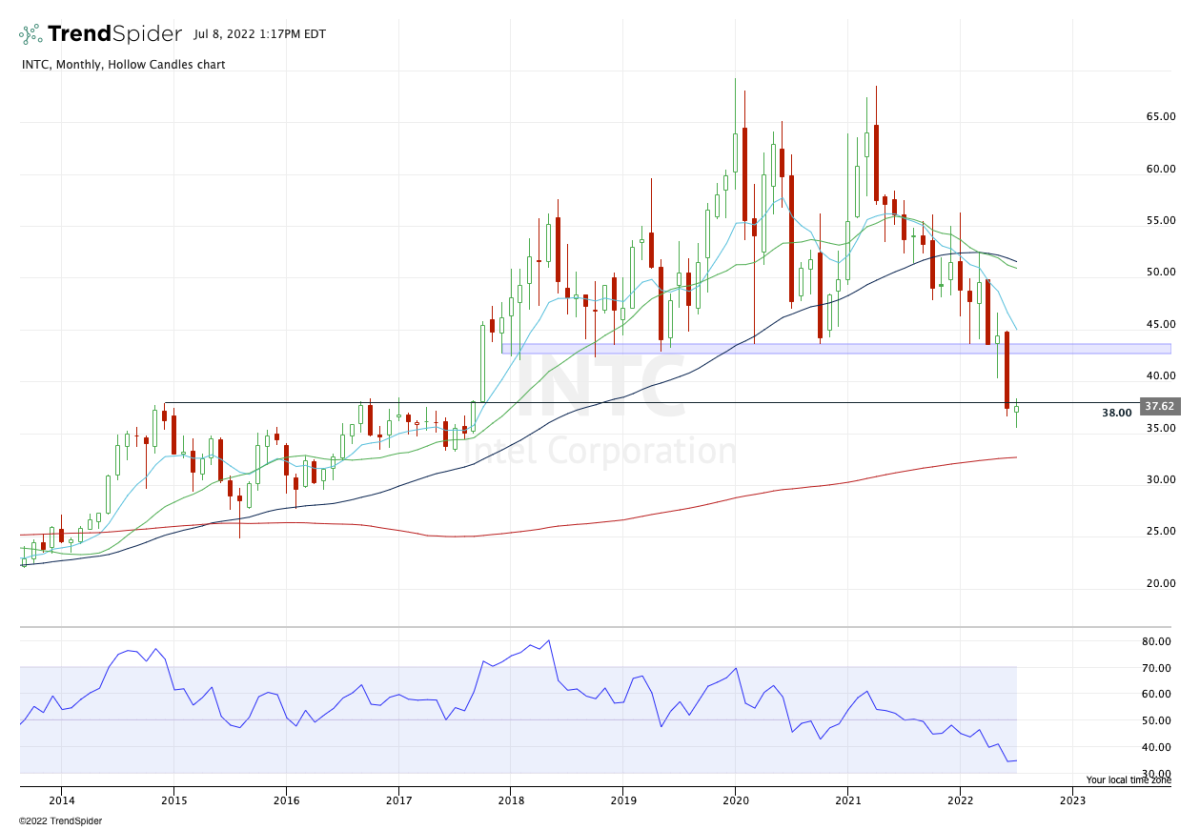The image size is (1200, 830).
Task: Click the 45.00 price axis label
Action: pyautogui.click(x=1159, y=324)
